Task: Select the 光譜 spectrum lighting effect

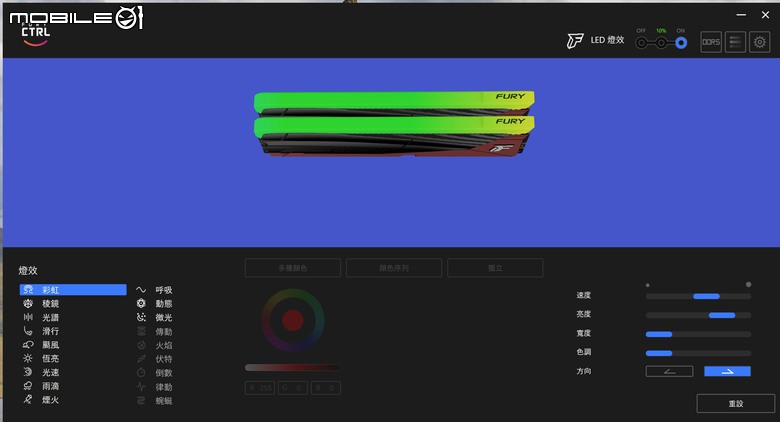Action: click(42, 317)
